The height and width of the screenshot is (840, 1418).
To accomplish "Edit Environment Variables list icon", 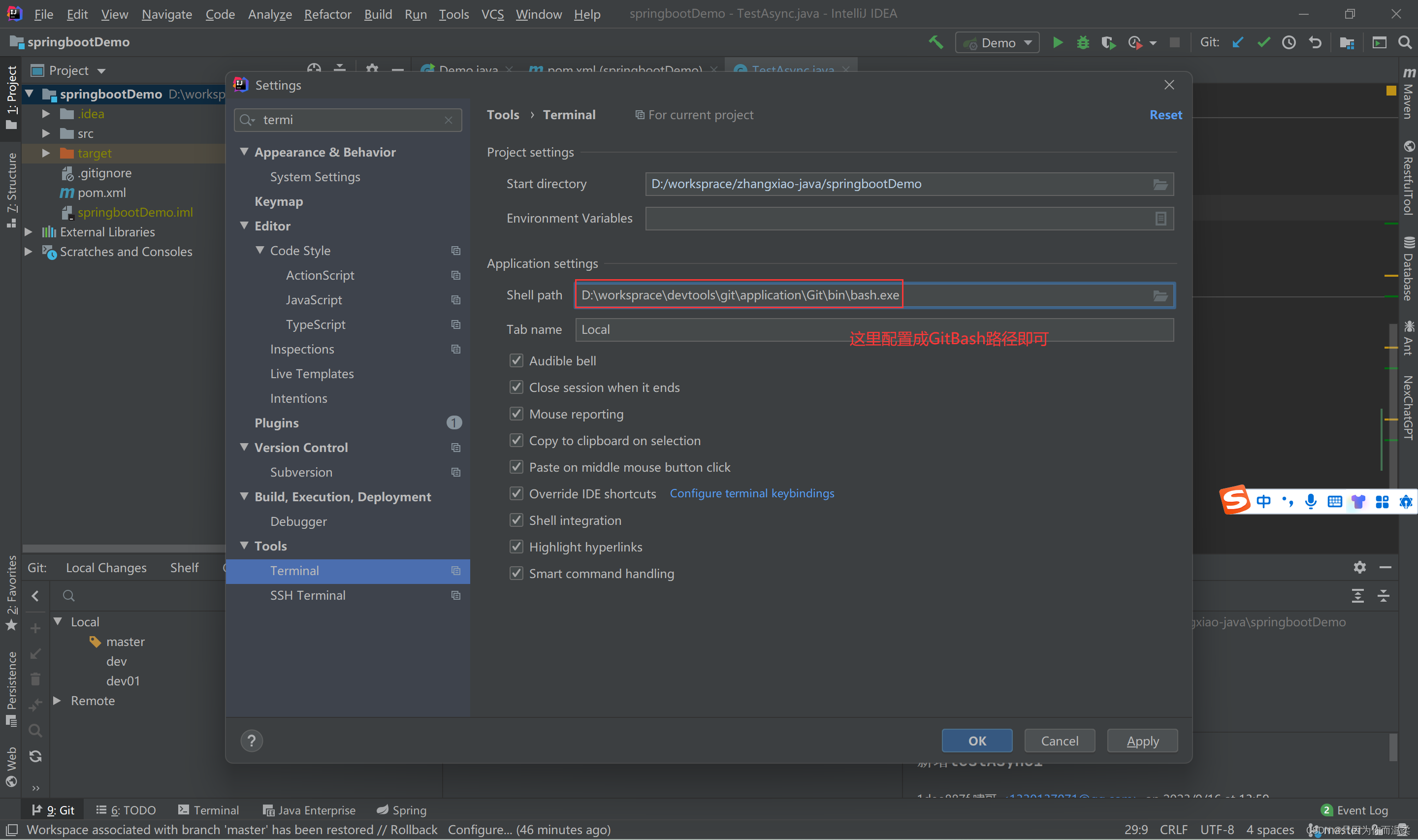I will click(x=1160, y=219).
